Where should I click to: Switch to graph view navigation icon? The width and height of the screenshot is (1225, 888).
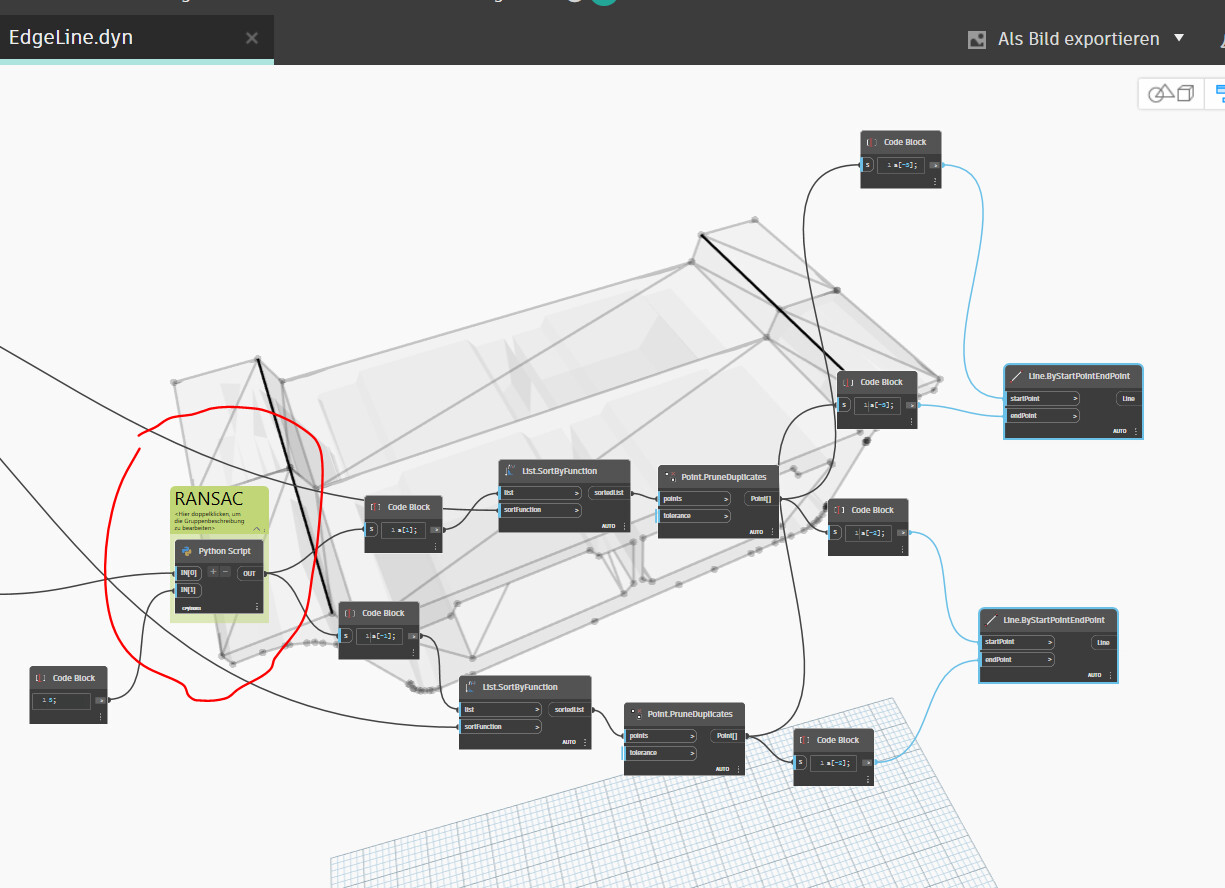click(1219, 94)
